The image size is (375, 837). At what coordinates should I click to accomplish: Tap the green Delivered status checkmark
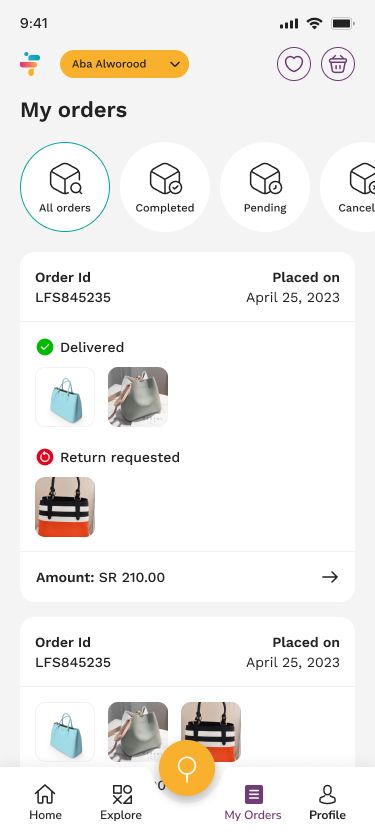(45, 347)
